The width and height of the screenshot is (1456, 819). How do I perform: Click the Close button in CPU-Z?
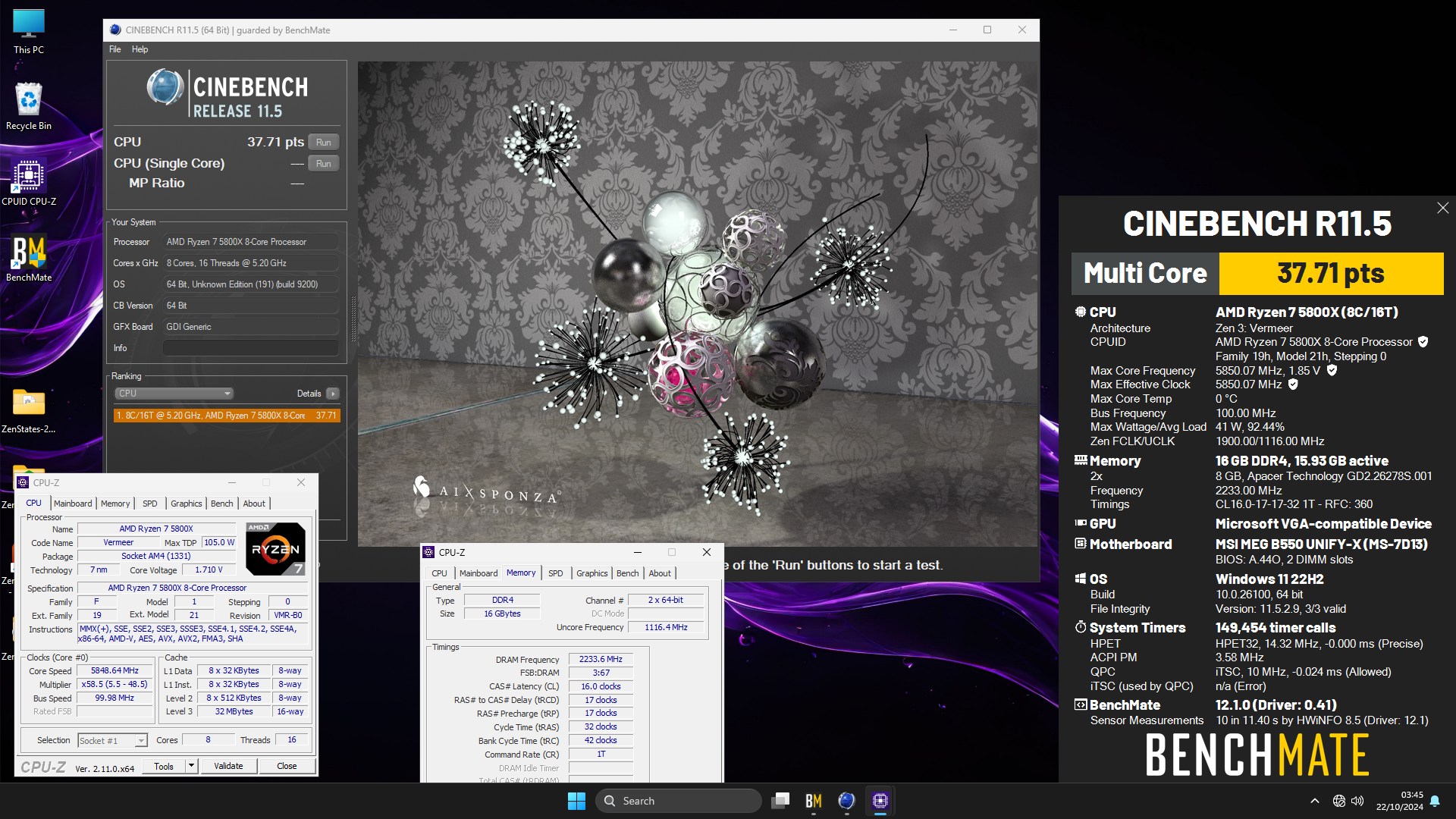[287, 766]
